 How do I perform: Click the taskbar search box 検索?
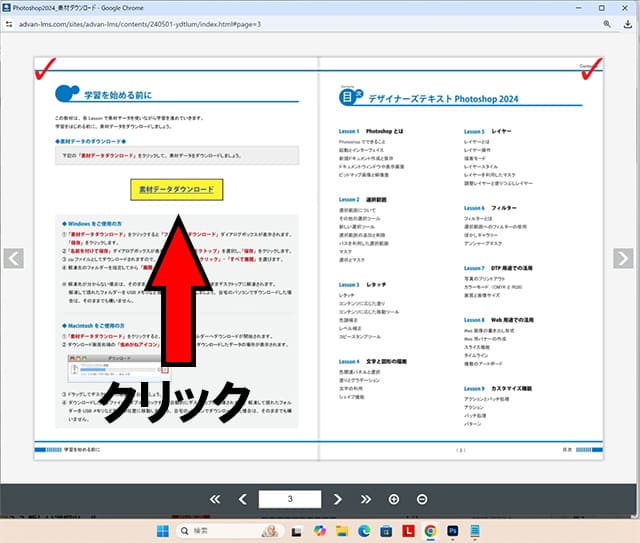click(230, 531)
